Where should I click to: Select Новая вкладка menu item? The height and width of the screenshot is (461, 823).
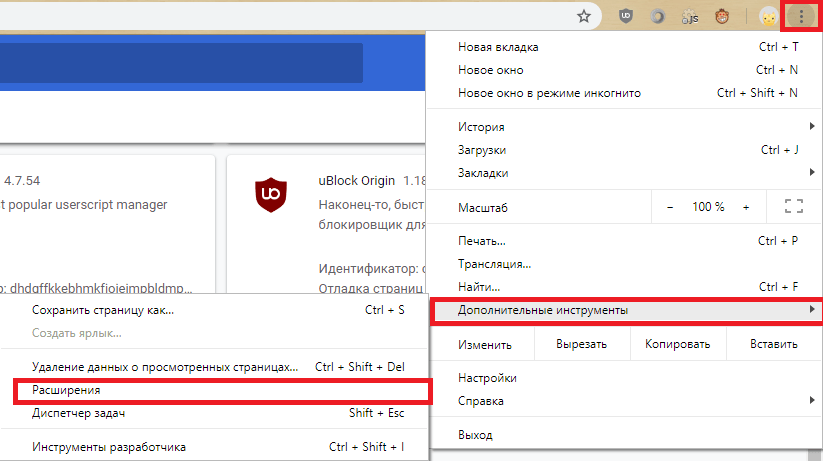click(x=625, y=47)
